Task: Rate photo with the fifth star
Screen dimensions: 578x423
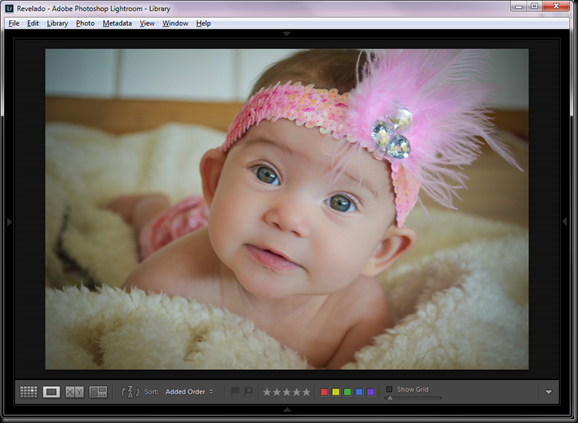Action: click(x=306, y=392)
